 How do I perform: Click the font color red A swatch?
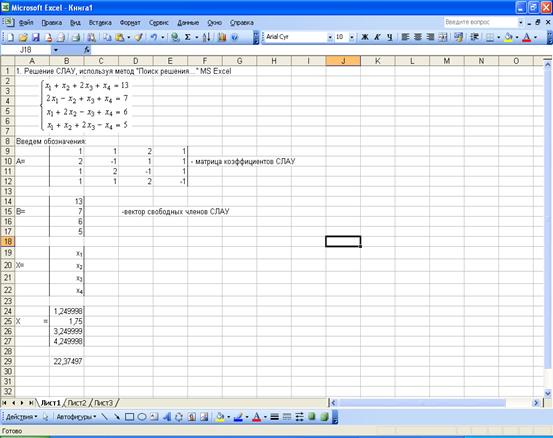[526, 37]
